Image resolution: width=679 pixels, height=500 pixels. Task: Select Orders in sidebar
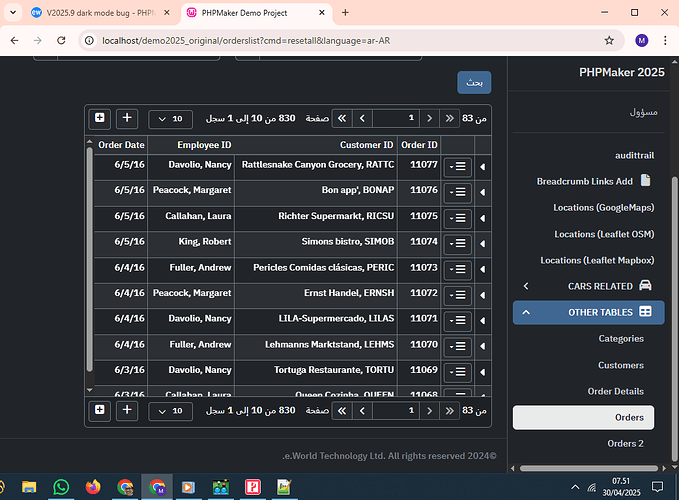583,418
